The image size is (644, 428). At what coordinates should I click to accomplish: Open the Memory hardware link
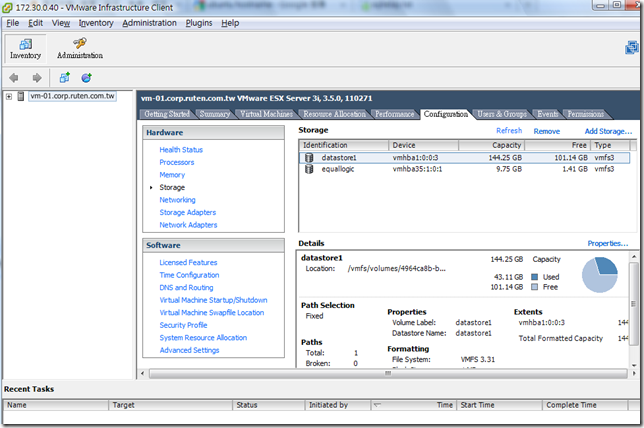click(x=172, y=175)
